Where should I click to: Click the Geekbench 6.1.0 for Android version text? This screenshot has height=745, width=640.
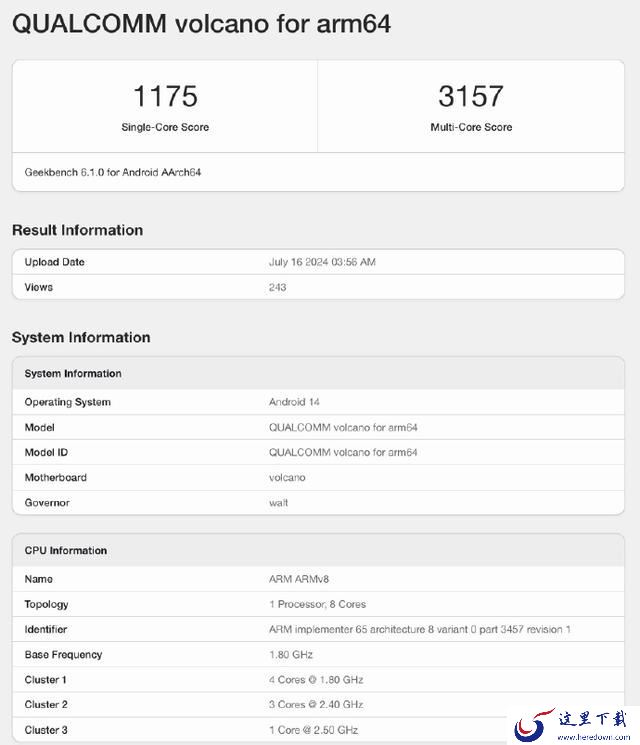(113, 172)
